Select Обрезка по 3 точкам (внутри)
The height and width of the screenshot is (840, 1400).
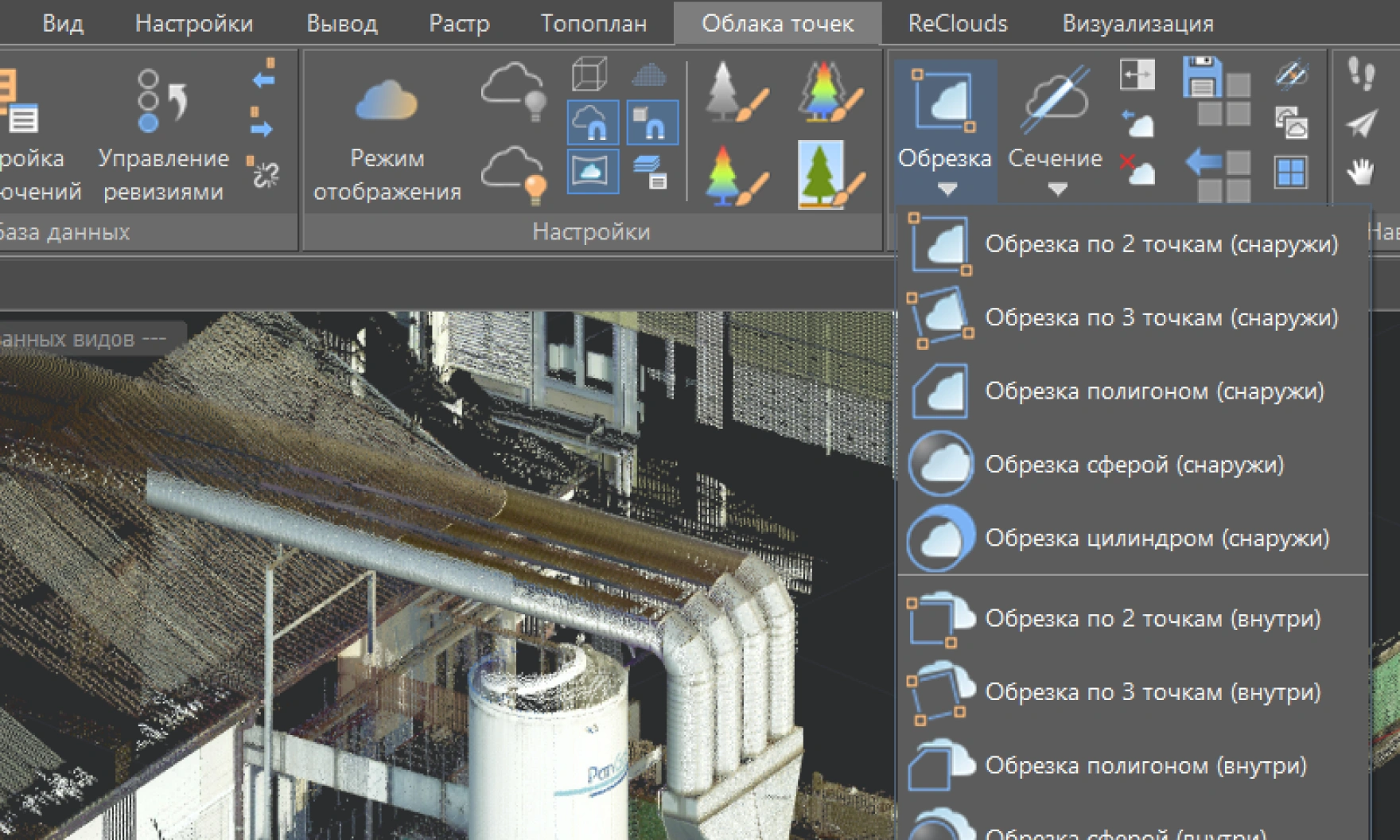click(1152, 692)
